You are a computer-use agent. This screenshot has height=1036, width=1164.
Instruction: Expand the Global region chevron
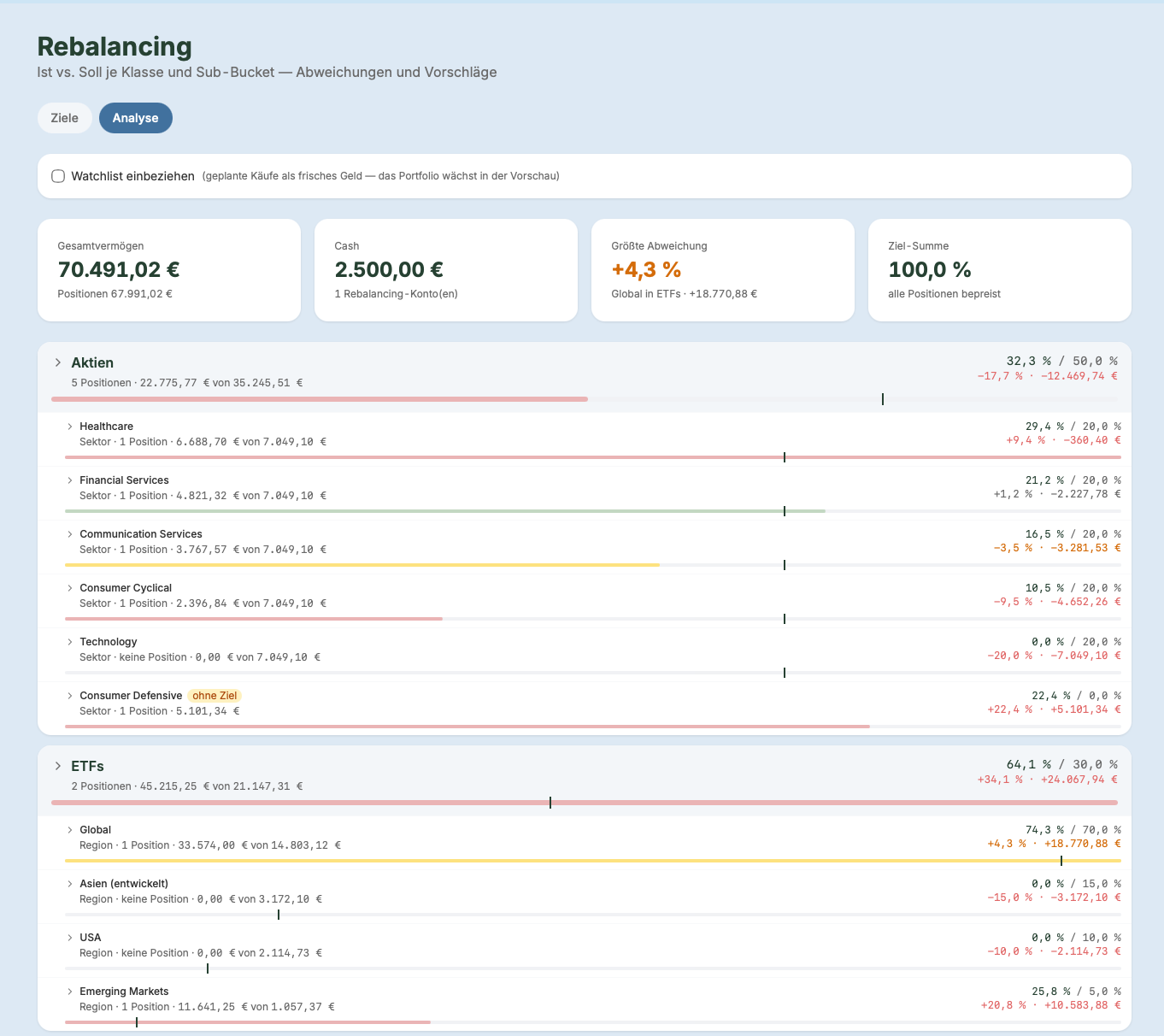point(70,830)
